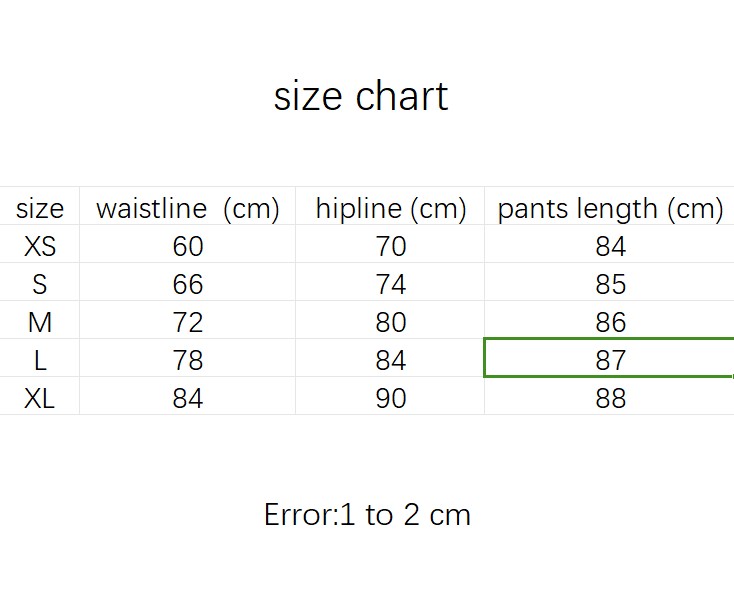Click the M size row label
Viewport: 734px width, 607px height.
point(40,322)
